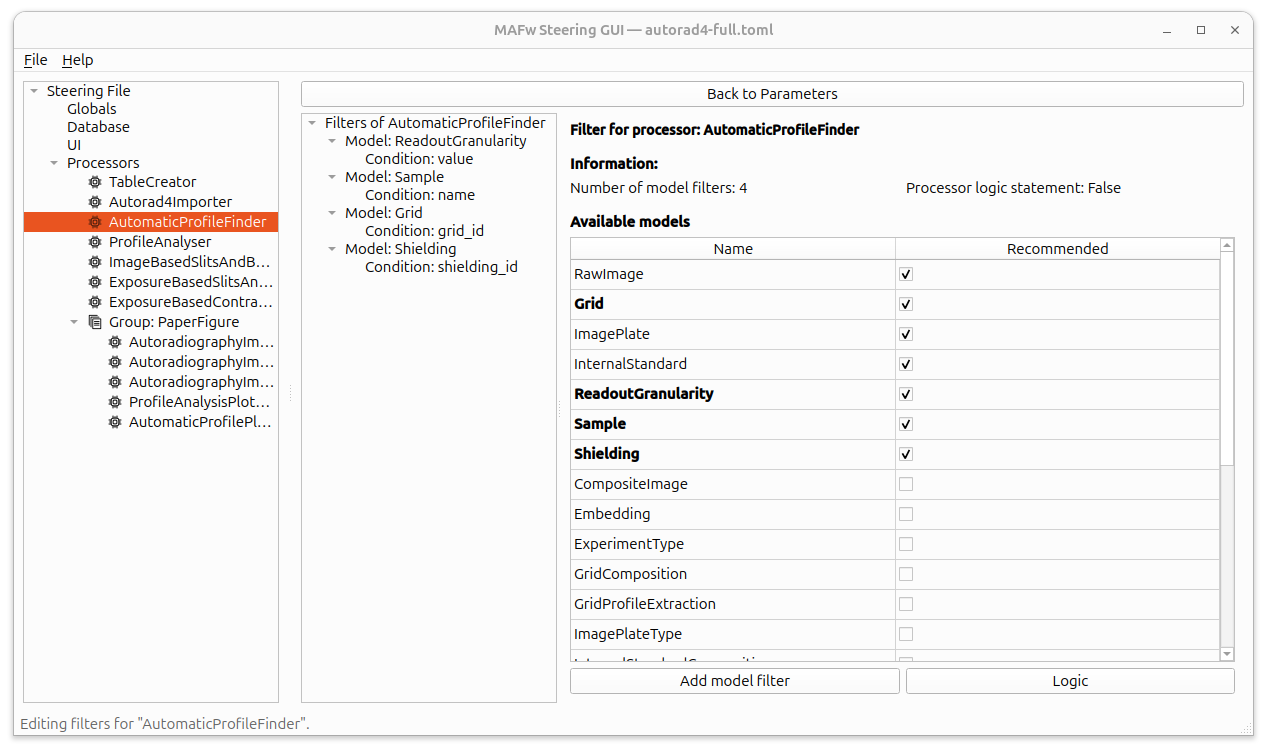Select the ProfileAnalyser gear icon
Image resolution: width=1267 pixels, height=752 pixels.
[94, 242]
